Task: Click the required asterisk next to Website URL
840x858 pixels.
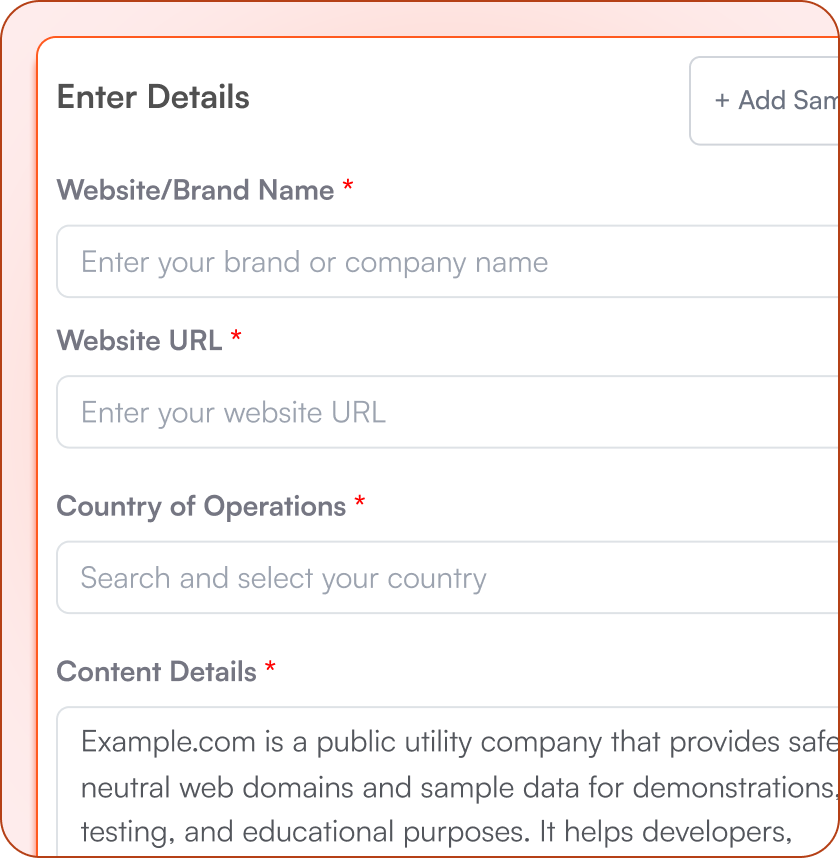Action: coord(236,338)
